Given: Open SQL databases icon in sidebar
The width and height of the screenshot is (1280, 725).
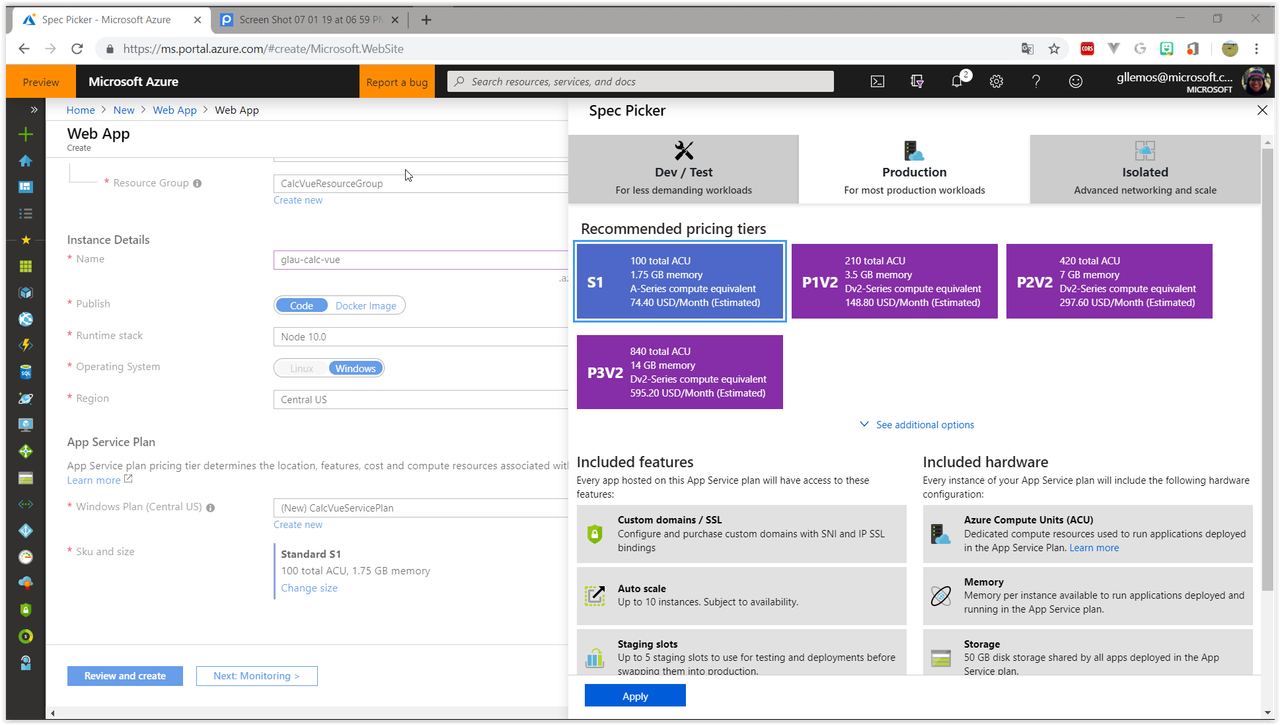Looking at the screenshot, I should (x=26, y=372).
